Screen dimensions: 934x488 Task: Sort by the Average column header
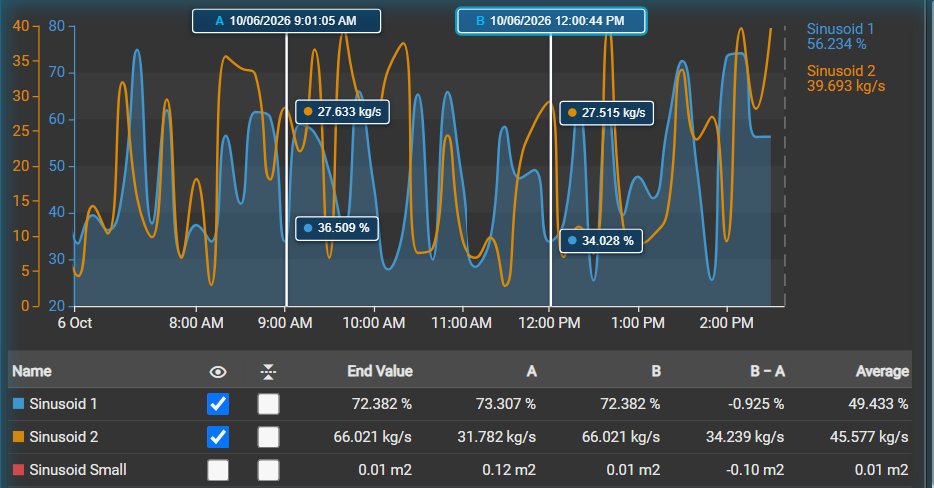coord(882,371)
